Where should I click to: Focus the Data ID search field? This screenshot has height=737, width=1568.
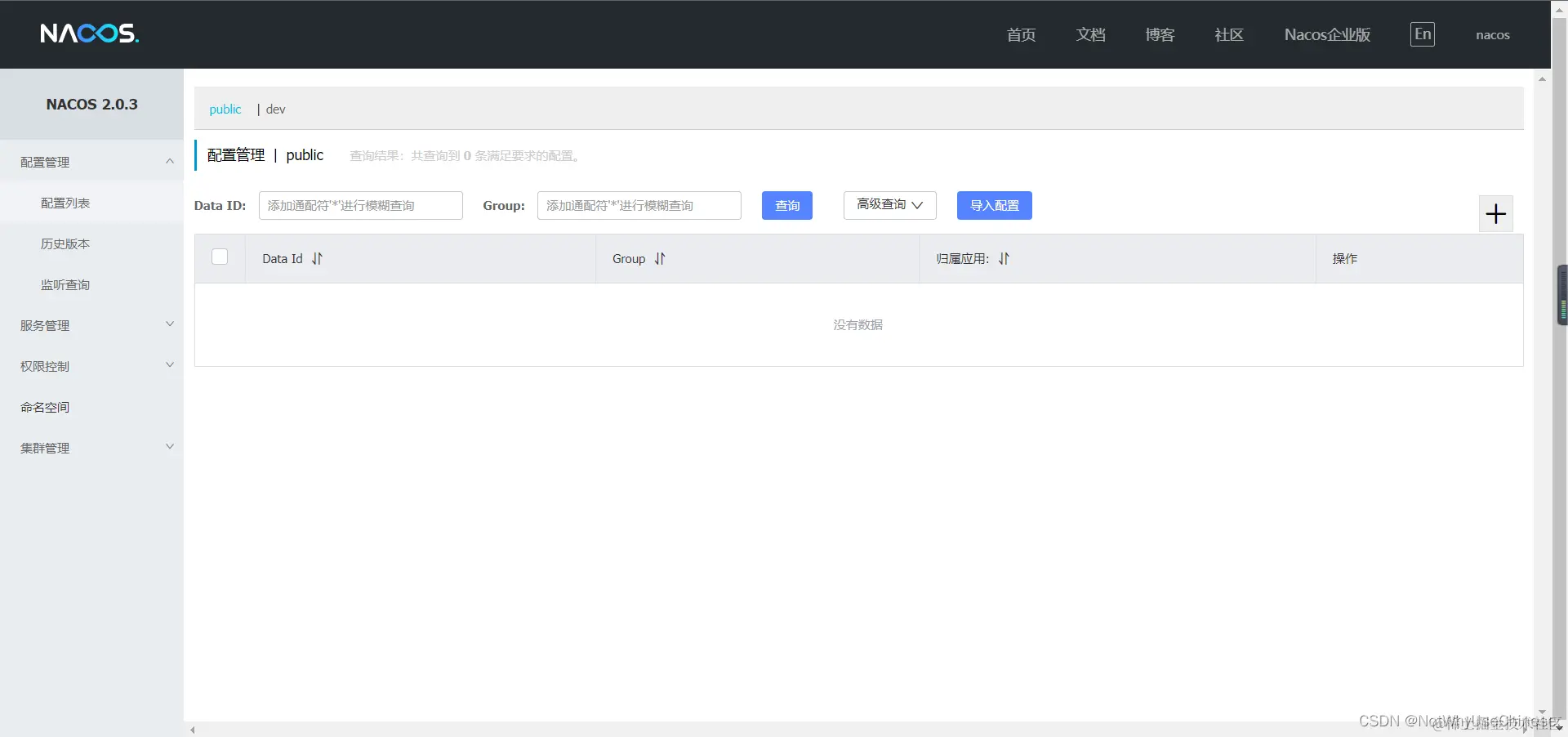pyautogui.click(x=360, y=205)
